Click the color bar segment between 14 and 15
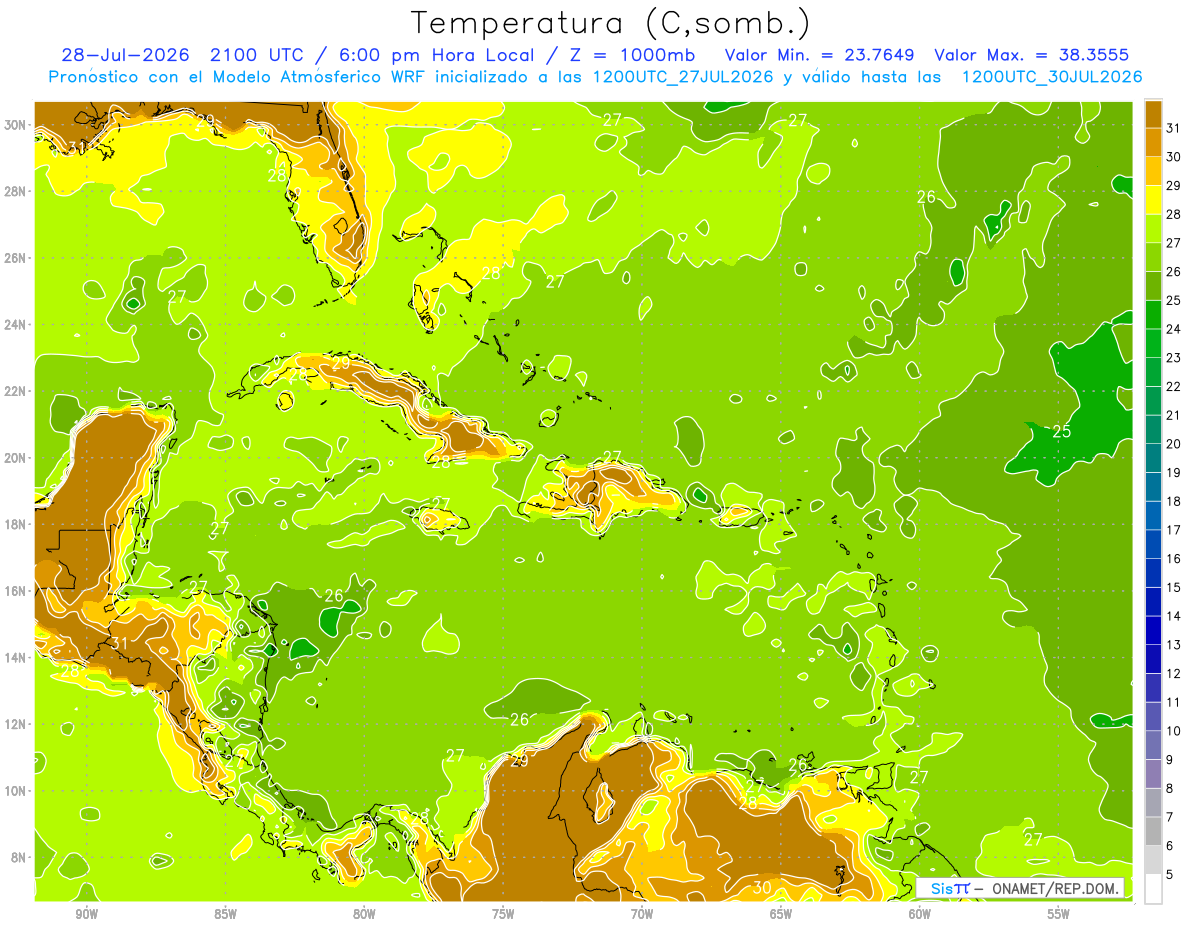This screenshot has height=927, width=1200. [x=1153, y=601]
